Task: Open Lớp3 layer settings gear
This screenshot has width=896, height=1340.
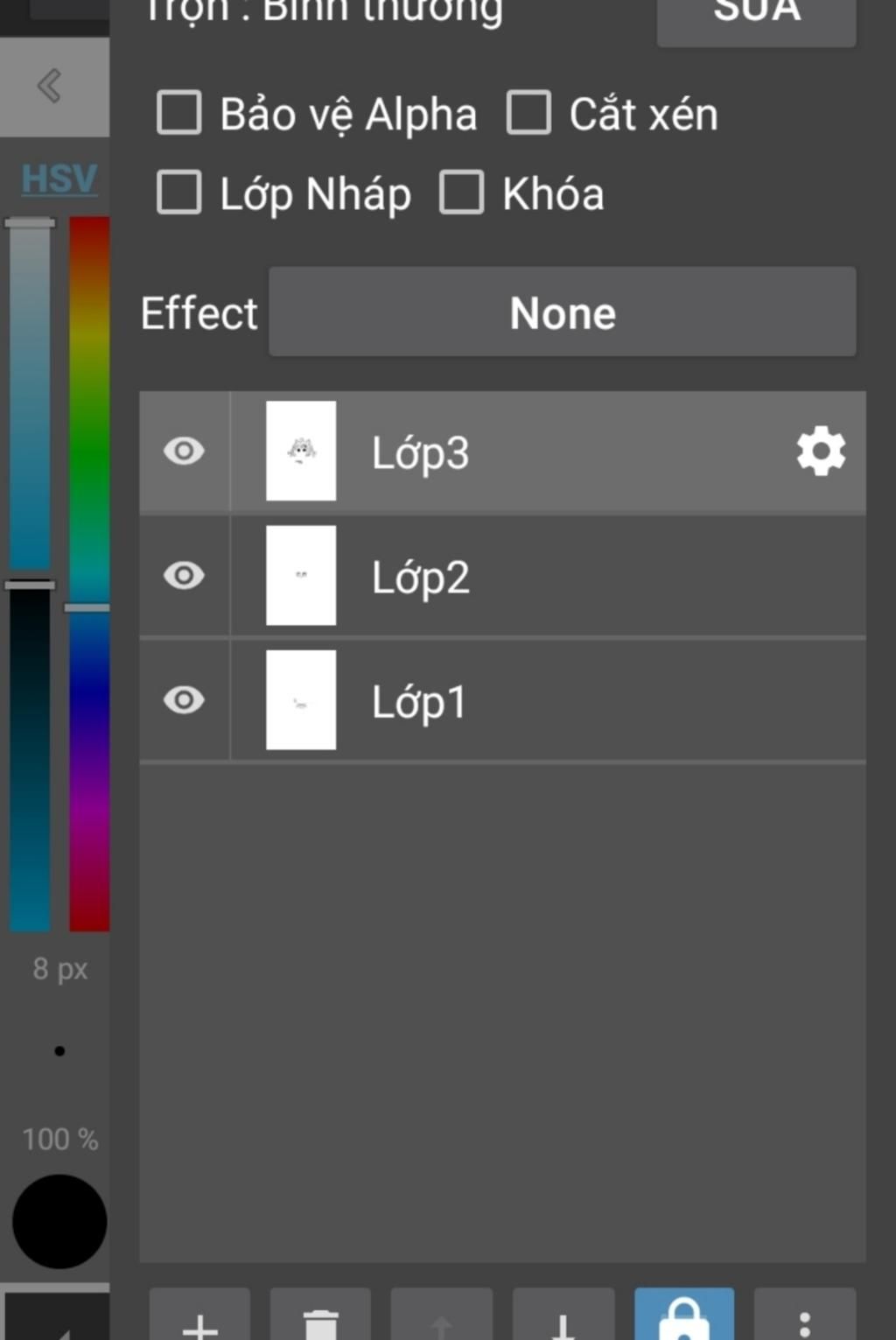Action: (821, 452)
